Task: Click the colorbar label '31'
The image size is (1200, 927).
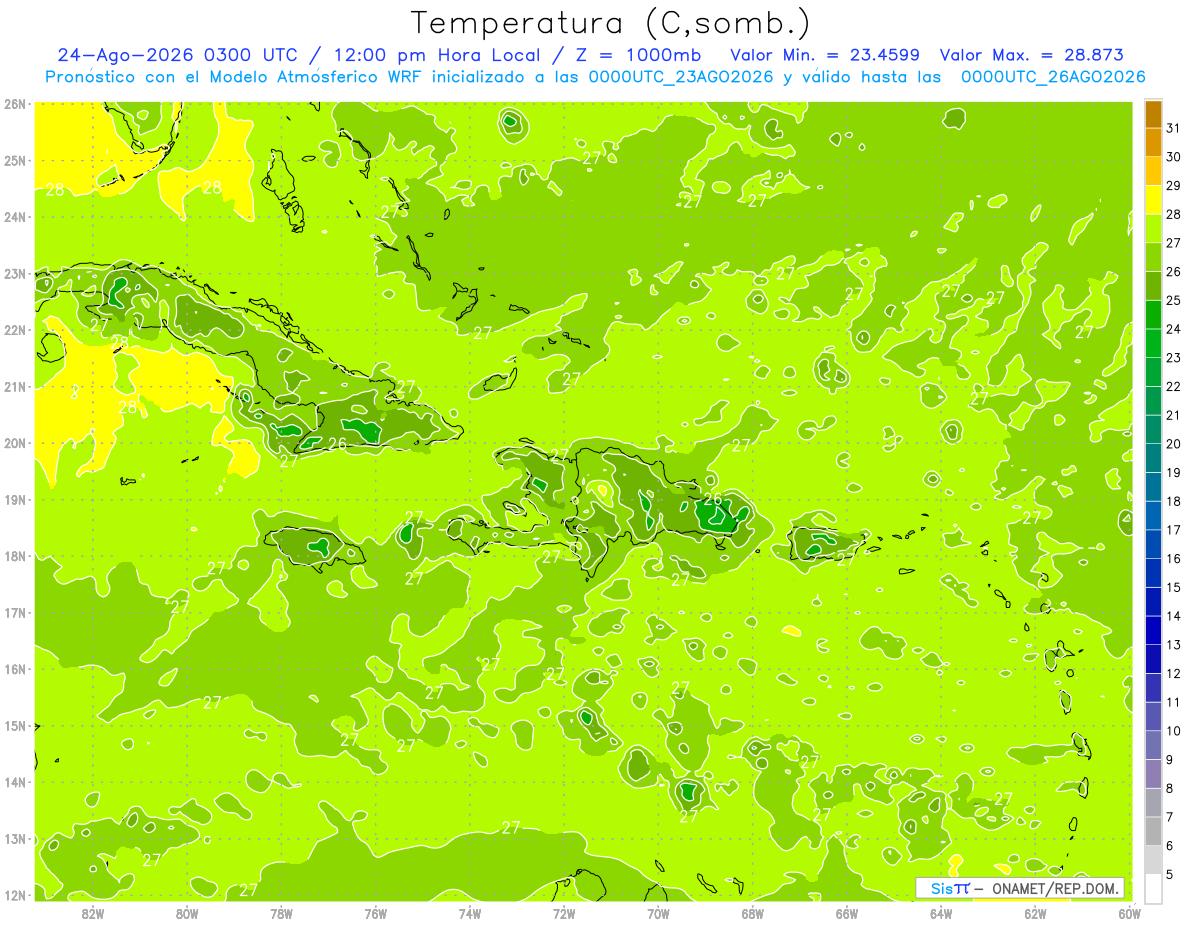Action: tap(1173, 128)
